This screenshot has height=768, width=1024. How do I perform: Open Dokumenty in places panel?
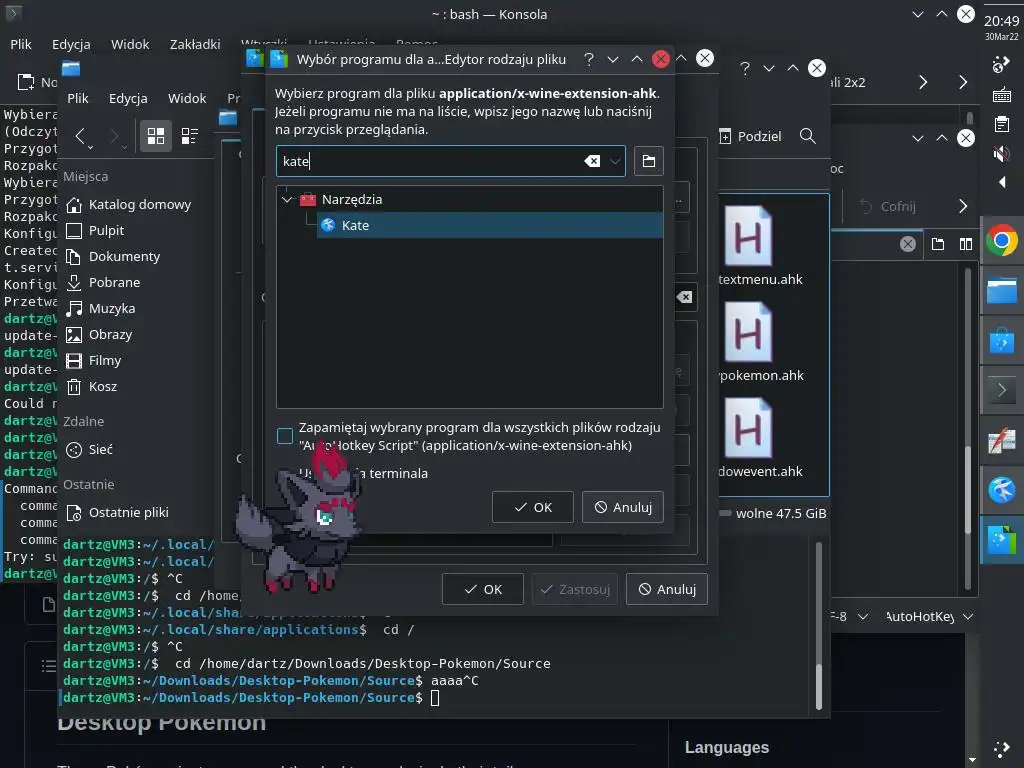point(113,257)
